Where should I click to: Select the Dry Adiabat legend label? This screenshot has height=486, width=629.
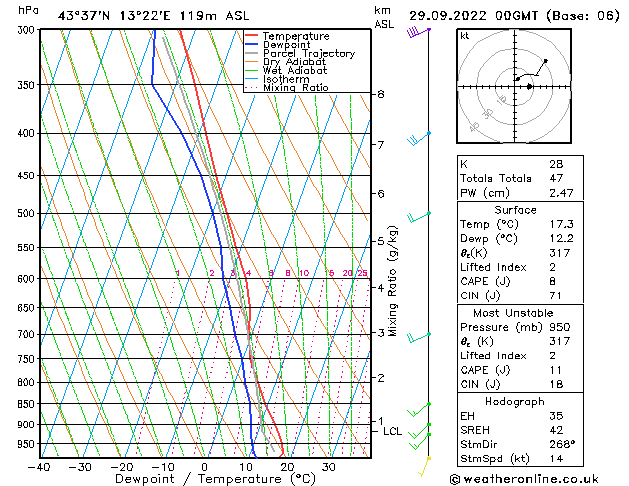coord(294,62)
